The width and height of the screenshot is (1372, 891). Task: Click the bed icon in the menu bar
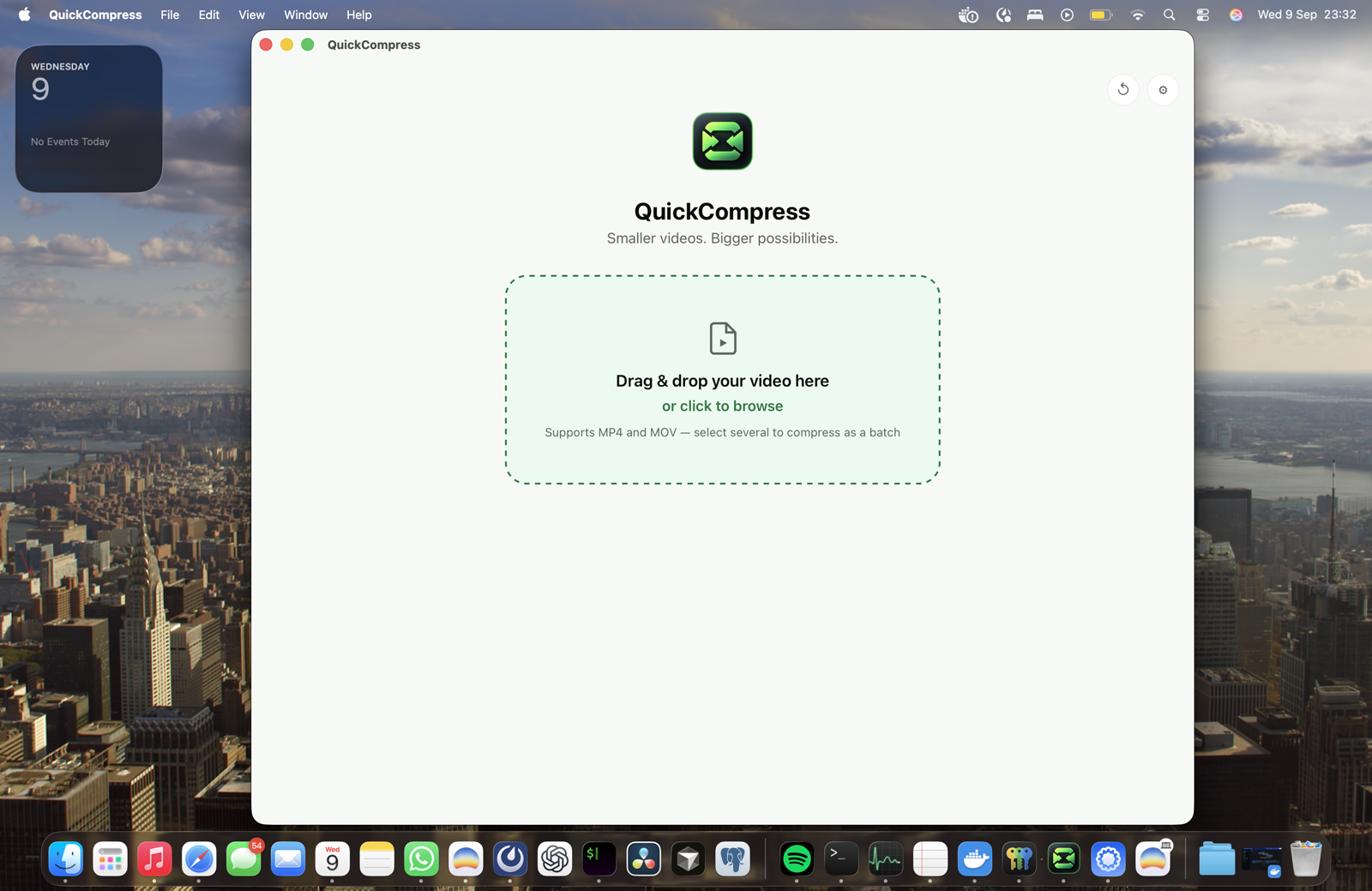pos(1035,15)
